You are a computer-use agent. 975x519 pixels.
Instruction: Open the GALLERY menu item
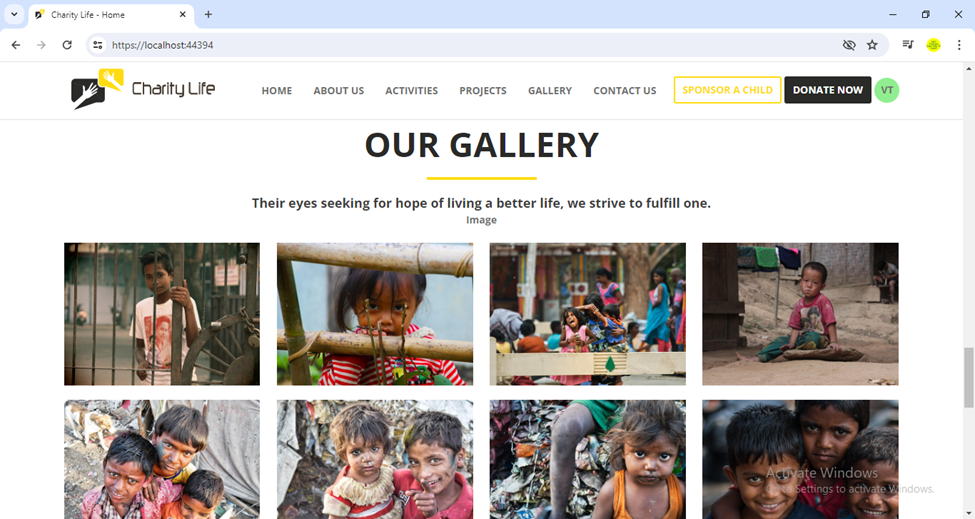(x=550, y=90)
